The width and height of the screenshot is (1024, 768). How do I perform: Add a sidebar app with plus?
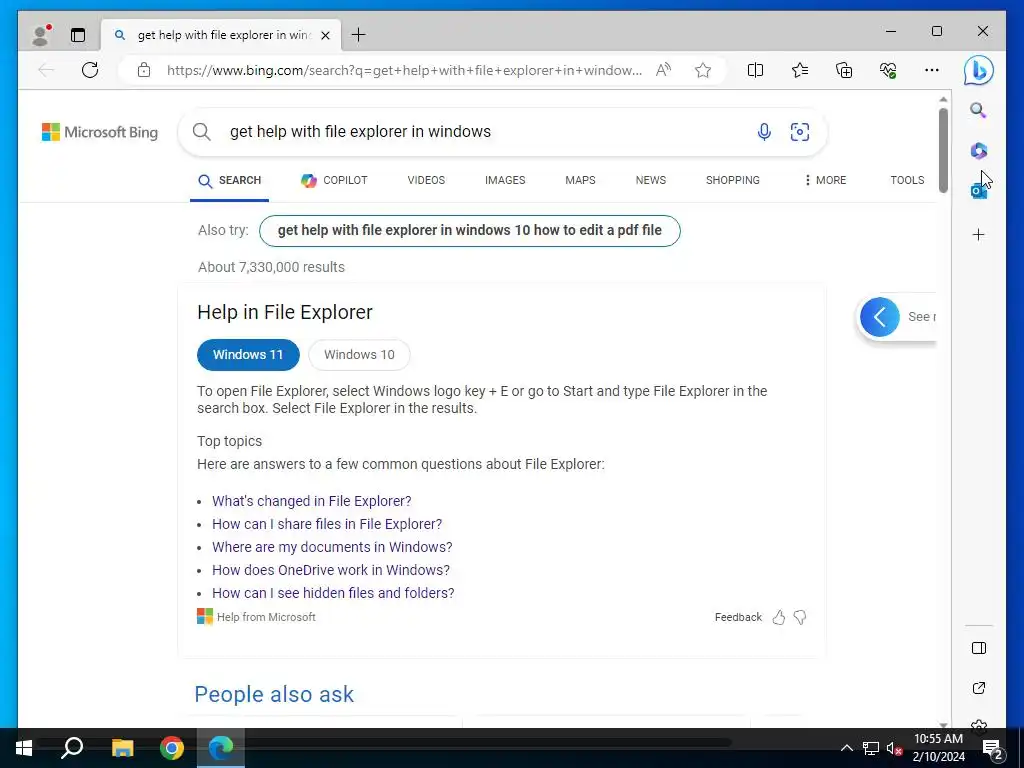pos(978,234)
